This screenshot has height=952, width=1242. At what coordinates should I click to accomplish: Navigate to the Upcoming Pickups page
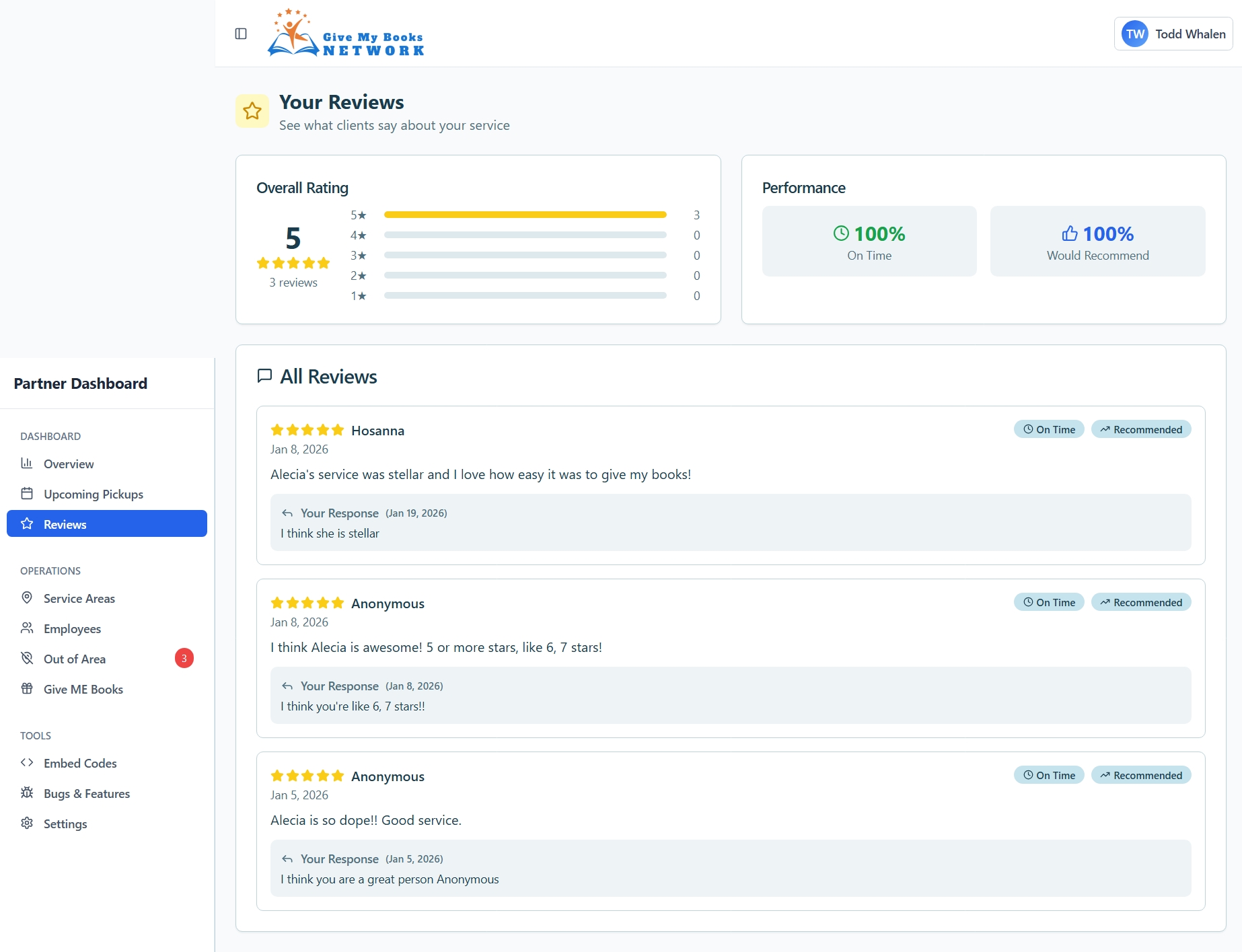click(92, 493)
